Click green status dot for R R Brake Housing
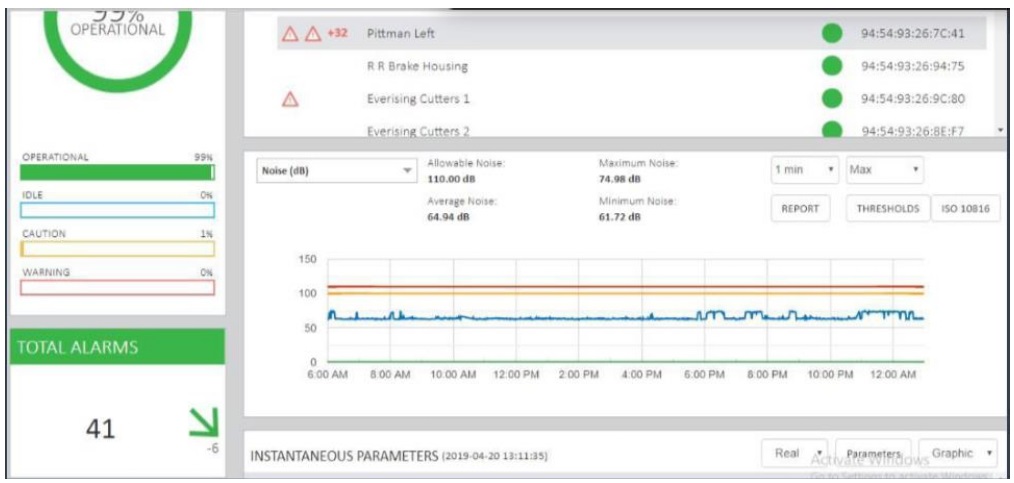Image resolution: width=1014 pixels, height=483 pixels. [831, 67]
